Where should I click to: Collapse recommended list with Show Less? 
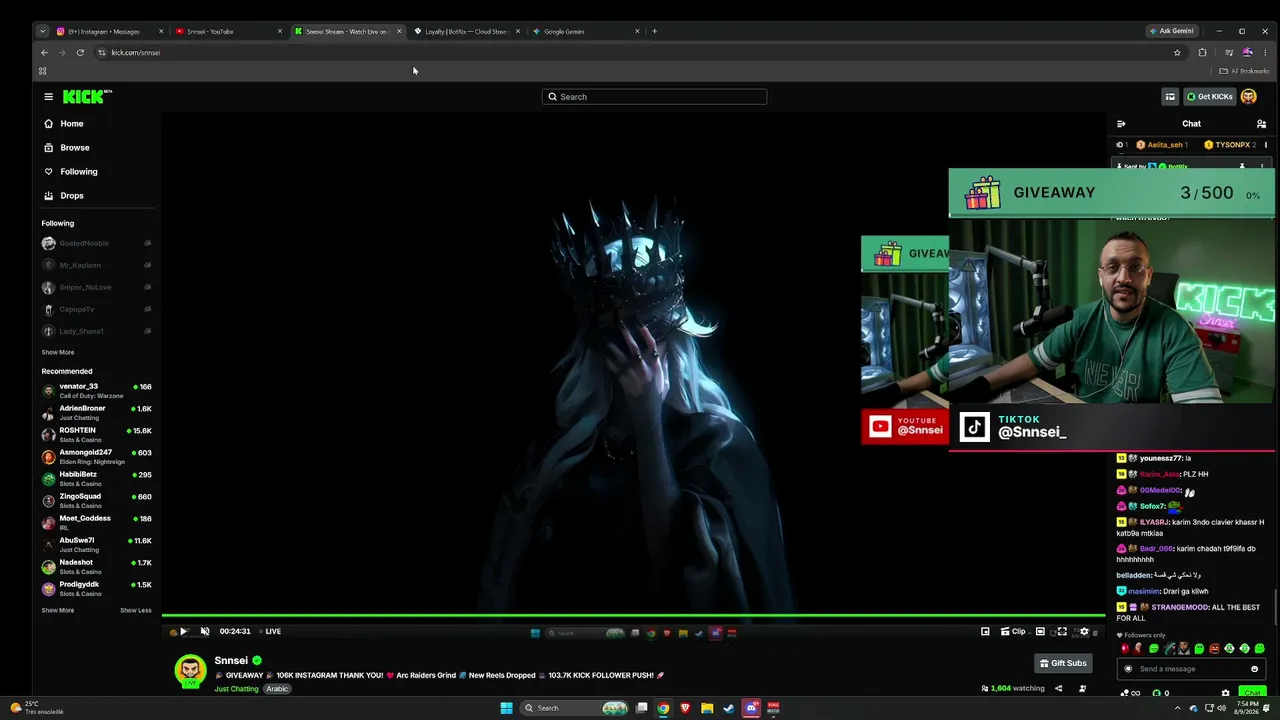[x=136, y=610]
